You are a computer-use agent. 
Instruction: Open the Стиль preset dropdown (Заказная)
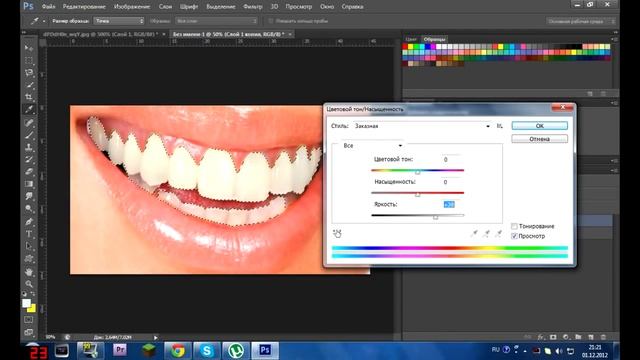(x=422, y=126)
